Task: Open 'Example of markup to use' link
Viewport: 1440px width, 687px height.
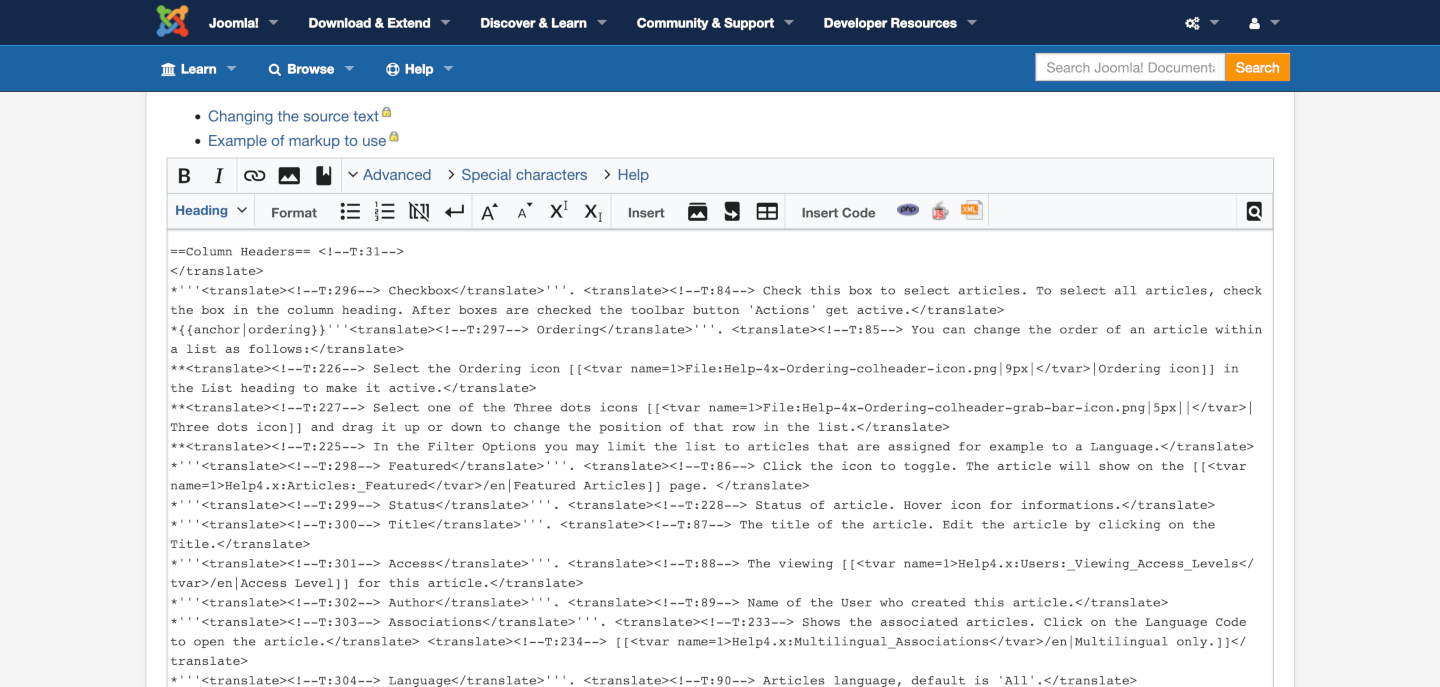Action: coord(297,141)
